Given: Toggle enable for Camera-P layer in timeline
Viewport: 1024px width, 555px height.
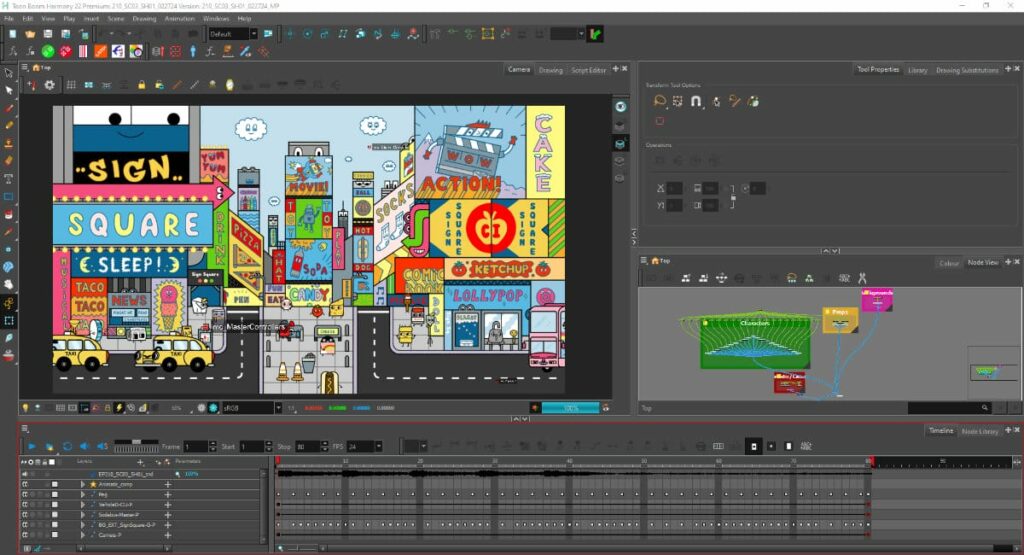Looking at the screenshot, I should pyautogui.click(x=25, y=535).
